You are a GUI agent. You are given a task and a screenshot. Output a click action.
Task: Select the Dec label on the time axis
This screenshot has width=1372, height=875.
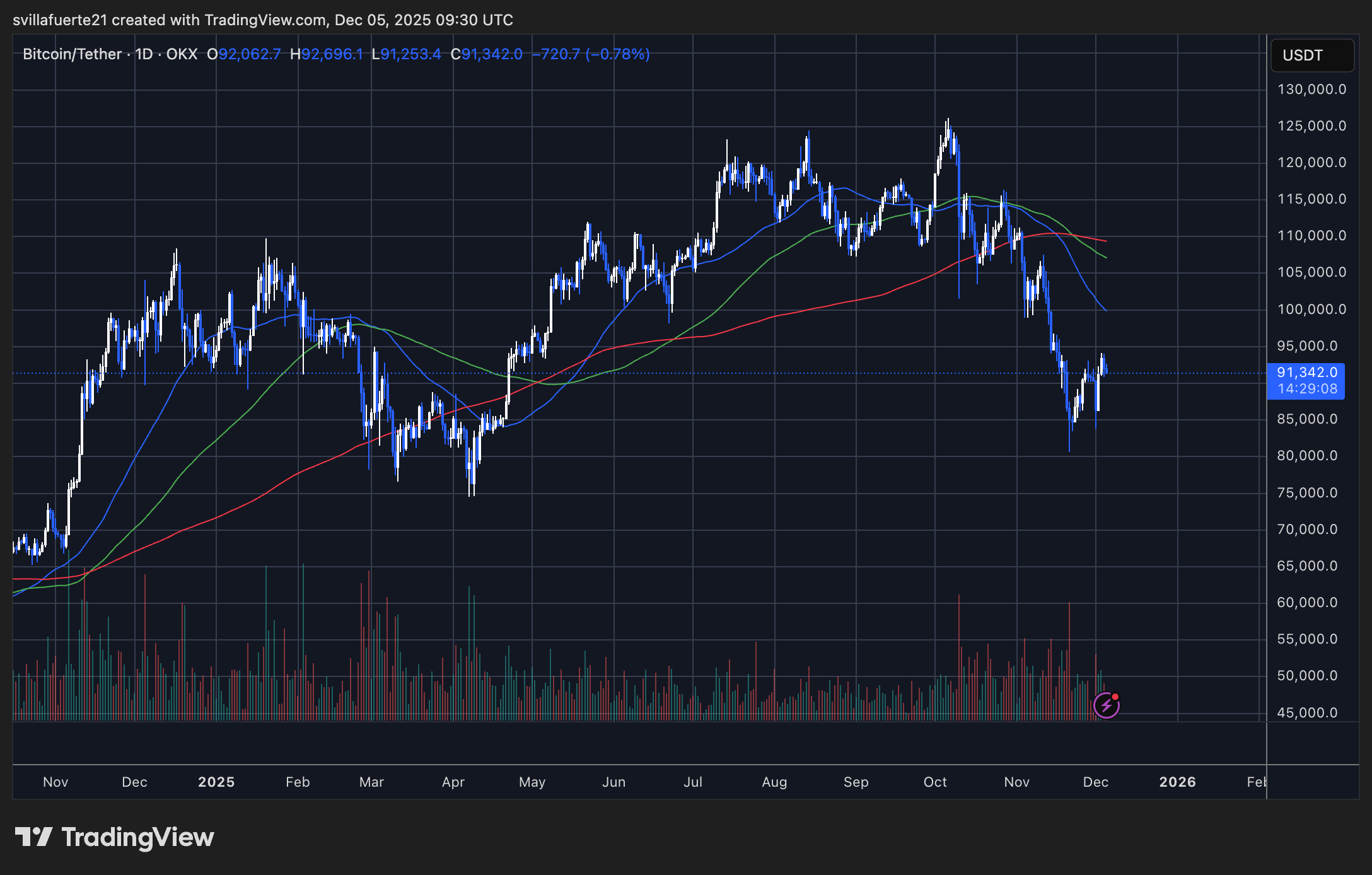(x=1096, y=782)
